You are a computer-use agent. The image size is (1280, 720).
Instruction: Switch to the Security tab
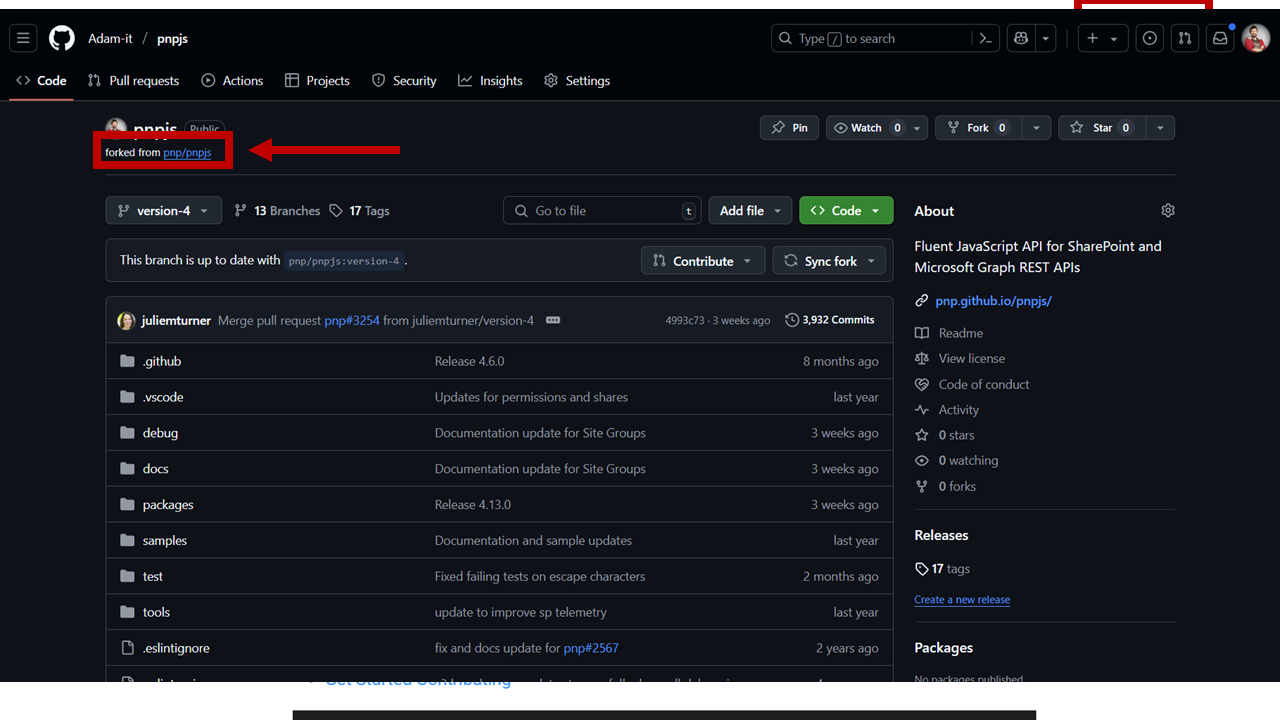point(404,81)
